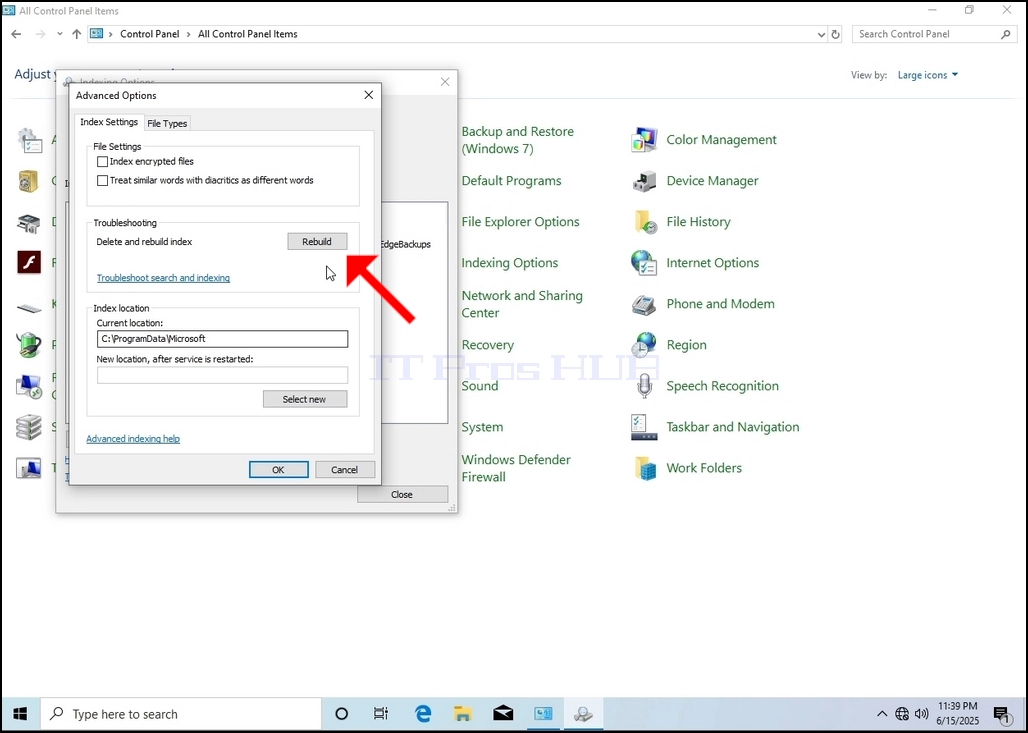
Task: Click the Select new button
Action: (x=305, y=399)
